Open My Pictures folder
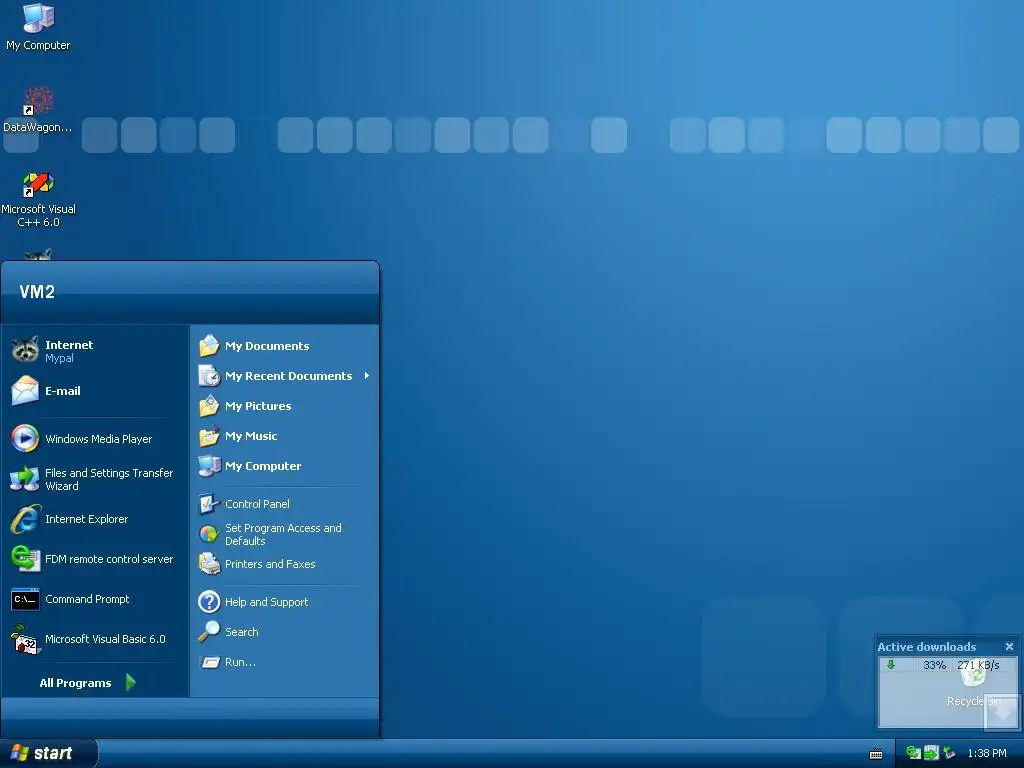This screenshot has width=1024, height=768. tap(285, 406)
